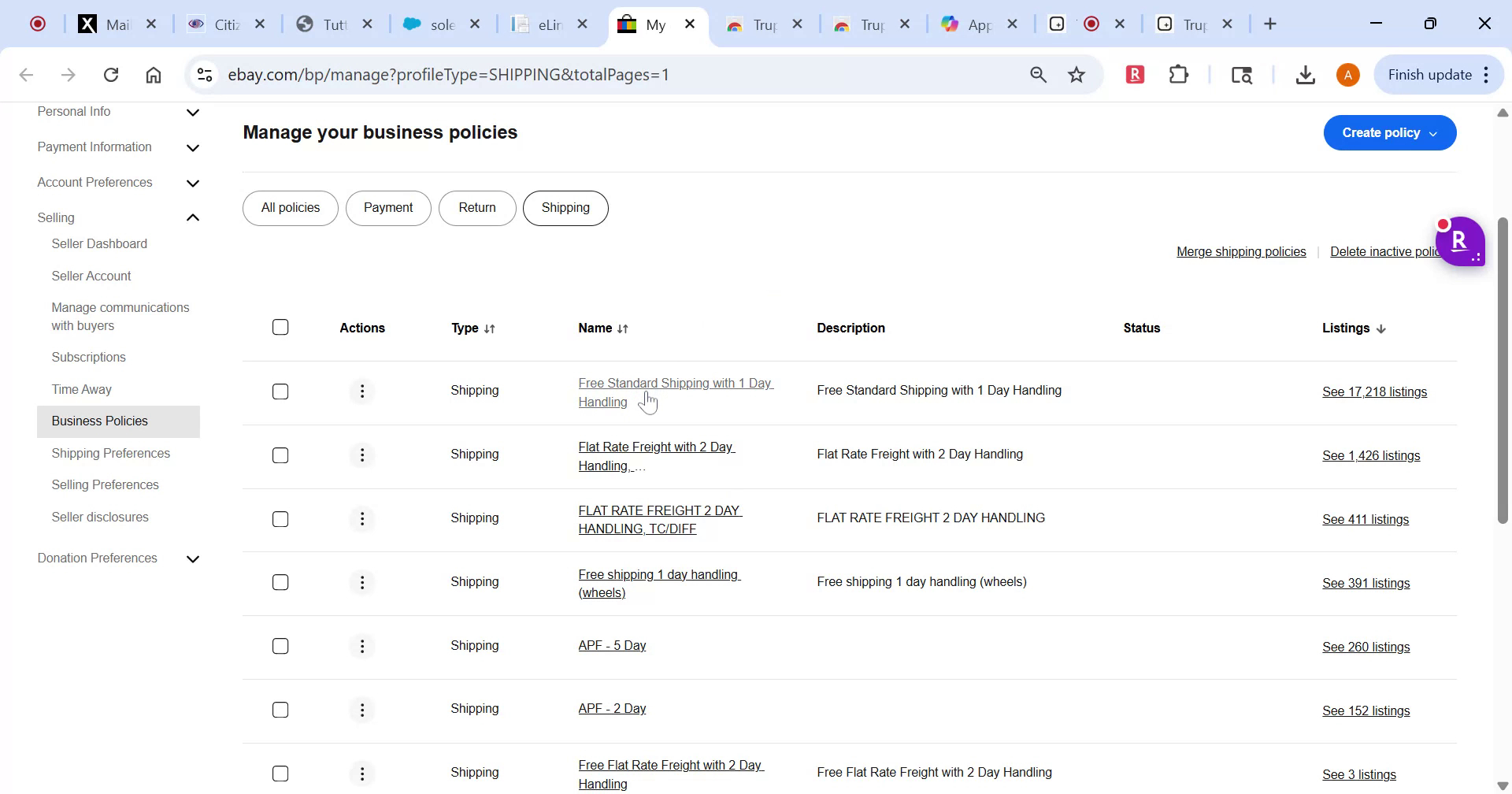Open the Rakuten browser extension
Image resolution: width=1512 pixels, height=794 pixels.
[x=1134, y=74]
